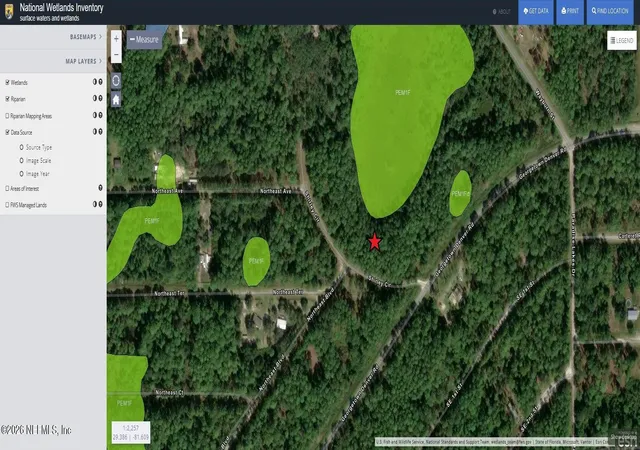
Task: Zoom out on the map
Action: point(116,55)
